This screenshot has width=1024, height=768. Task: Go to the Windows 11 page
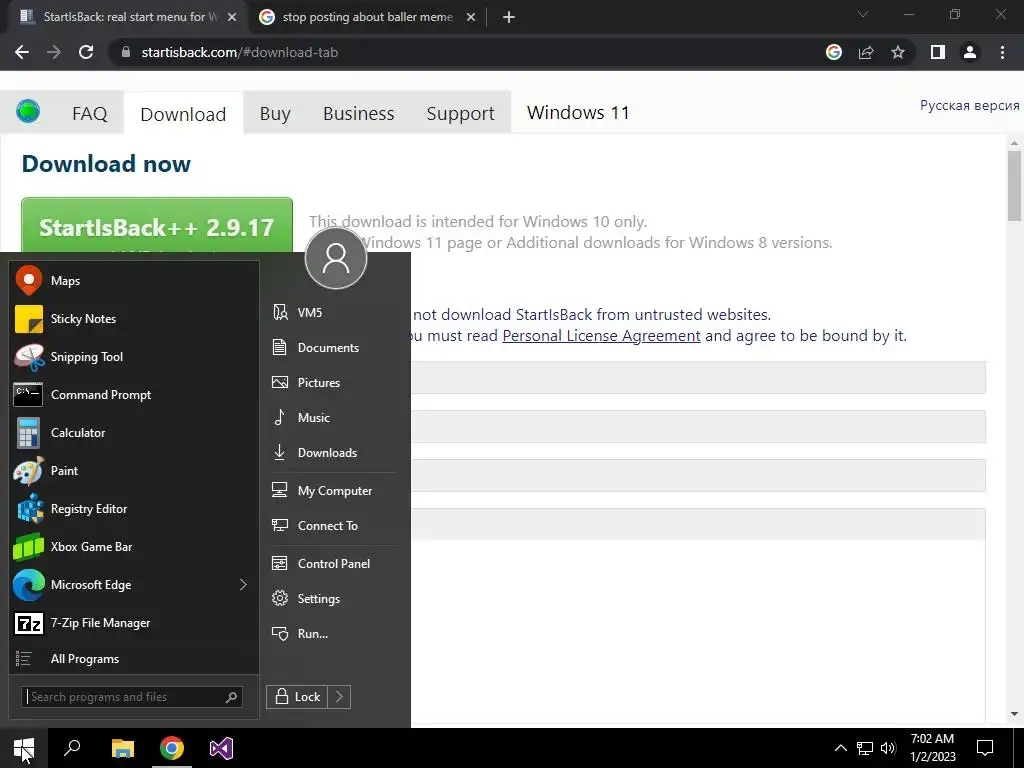point(578,112)
